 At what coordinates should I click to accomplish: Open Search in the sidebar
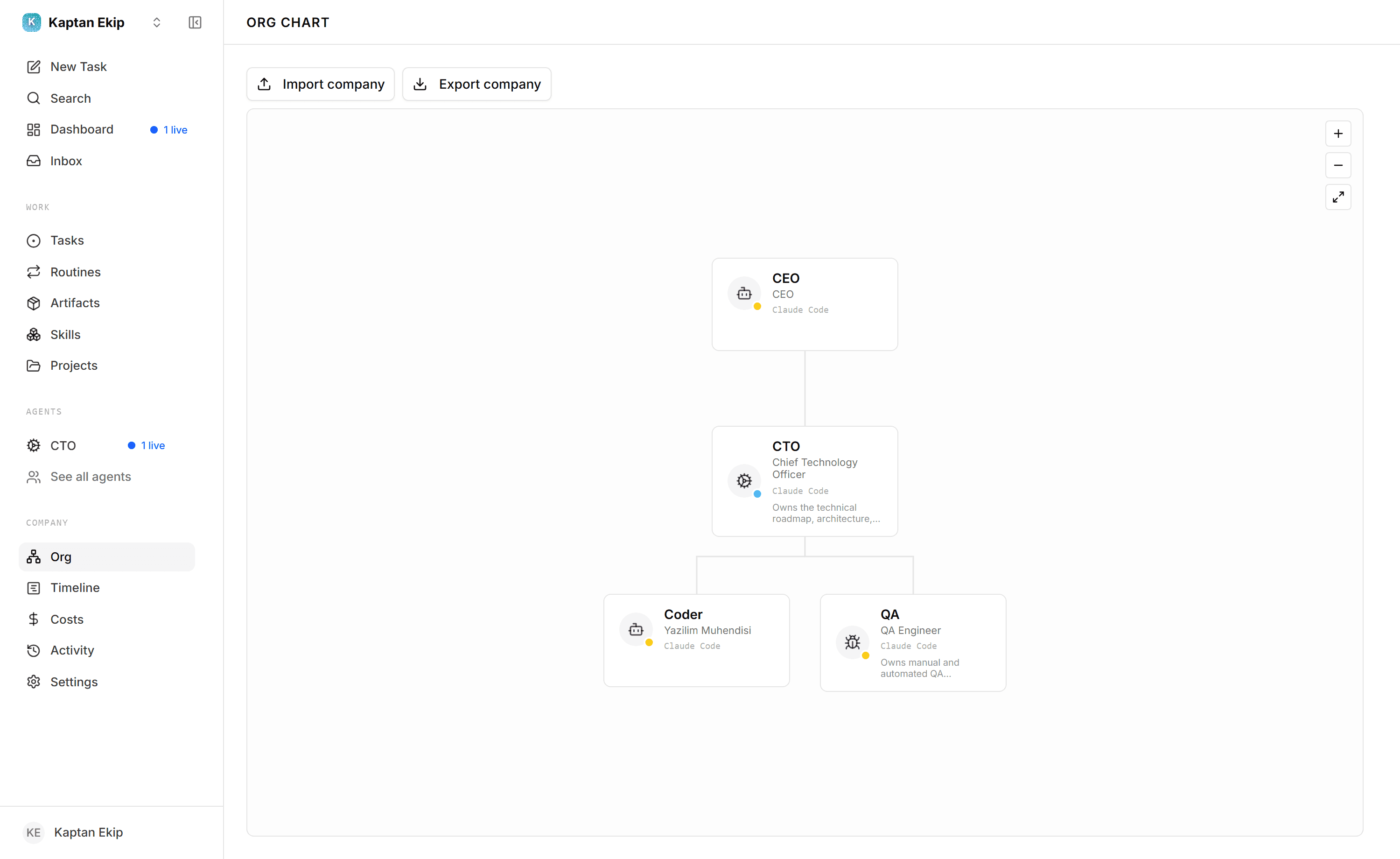click(107, 99)
